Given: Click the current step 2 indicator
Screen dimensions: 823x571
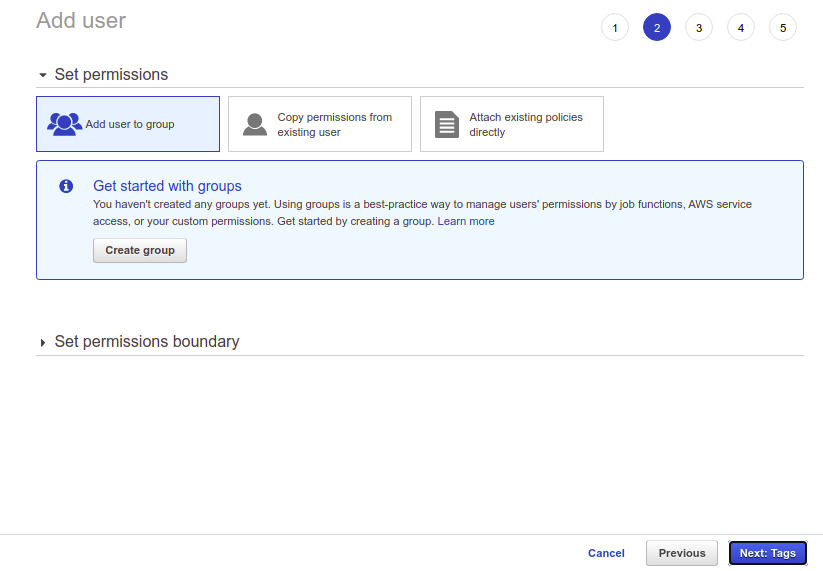Looking at the screenshot, I should [x=657, y=28].
